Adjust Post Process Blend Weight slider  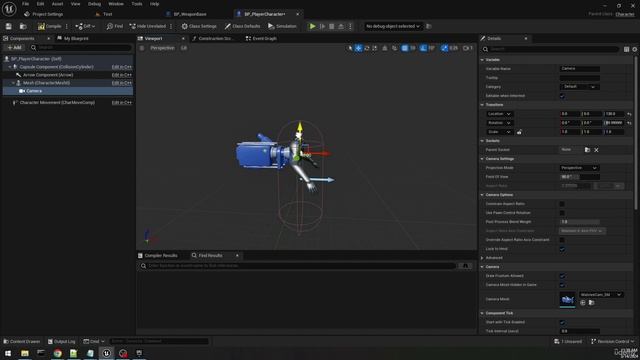coord(580,222)
